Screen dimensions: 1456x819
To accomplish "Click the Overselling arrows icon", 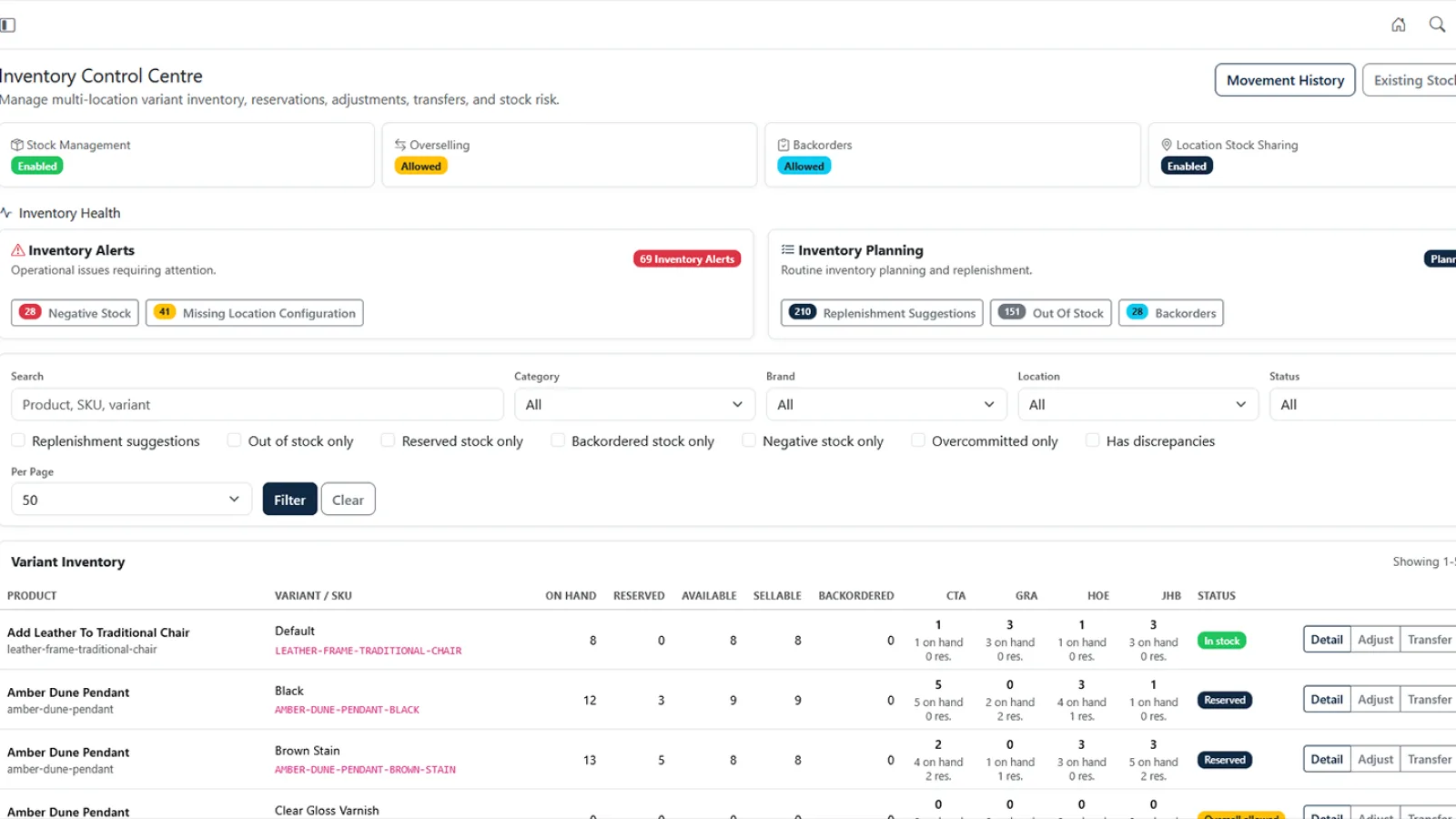I will tap(399, 145).
